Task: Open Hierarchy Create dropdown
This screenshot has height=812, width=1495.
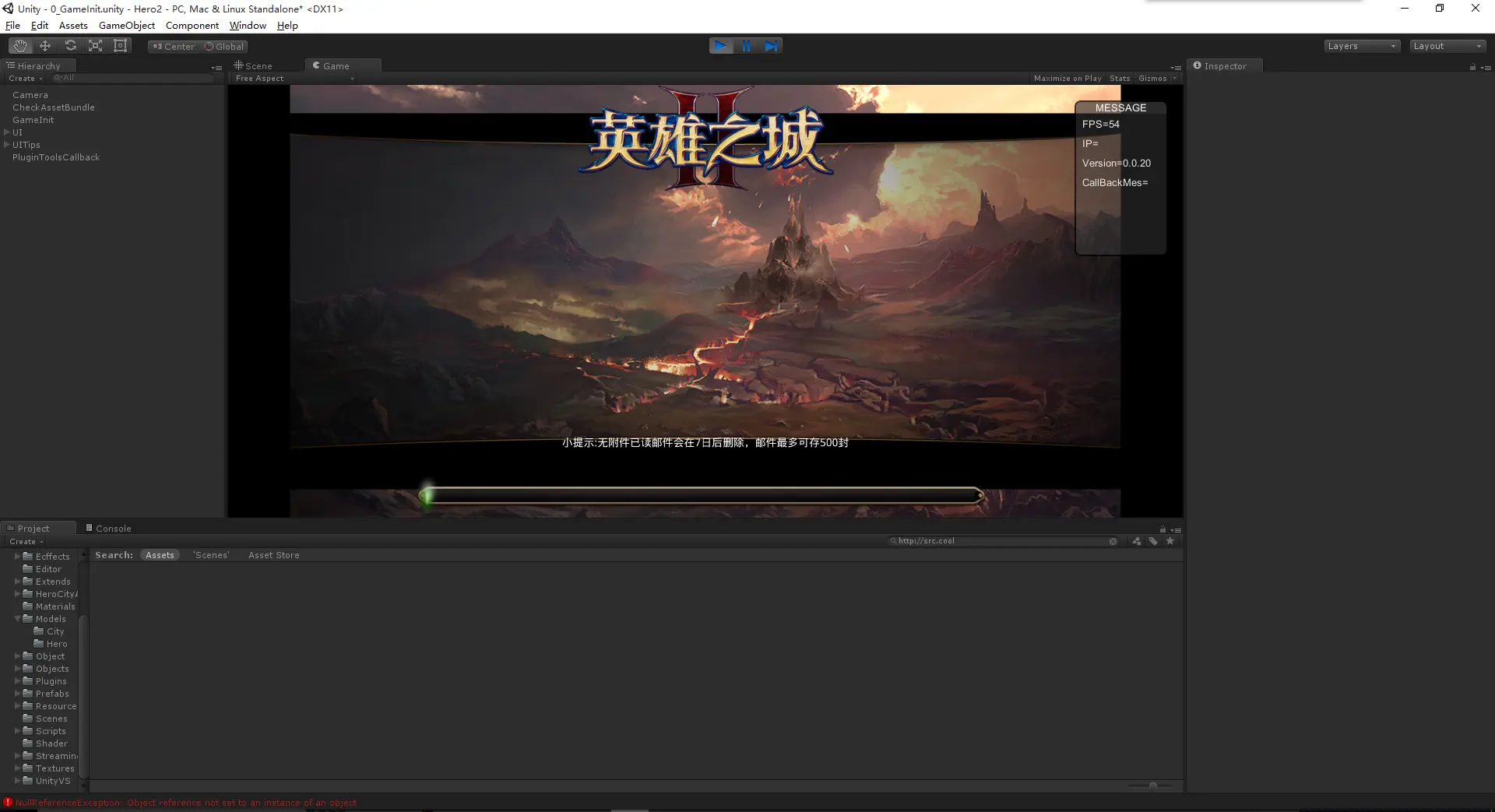Action: point(25,79)
